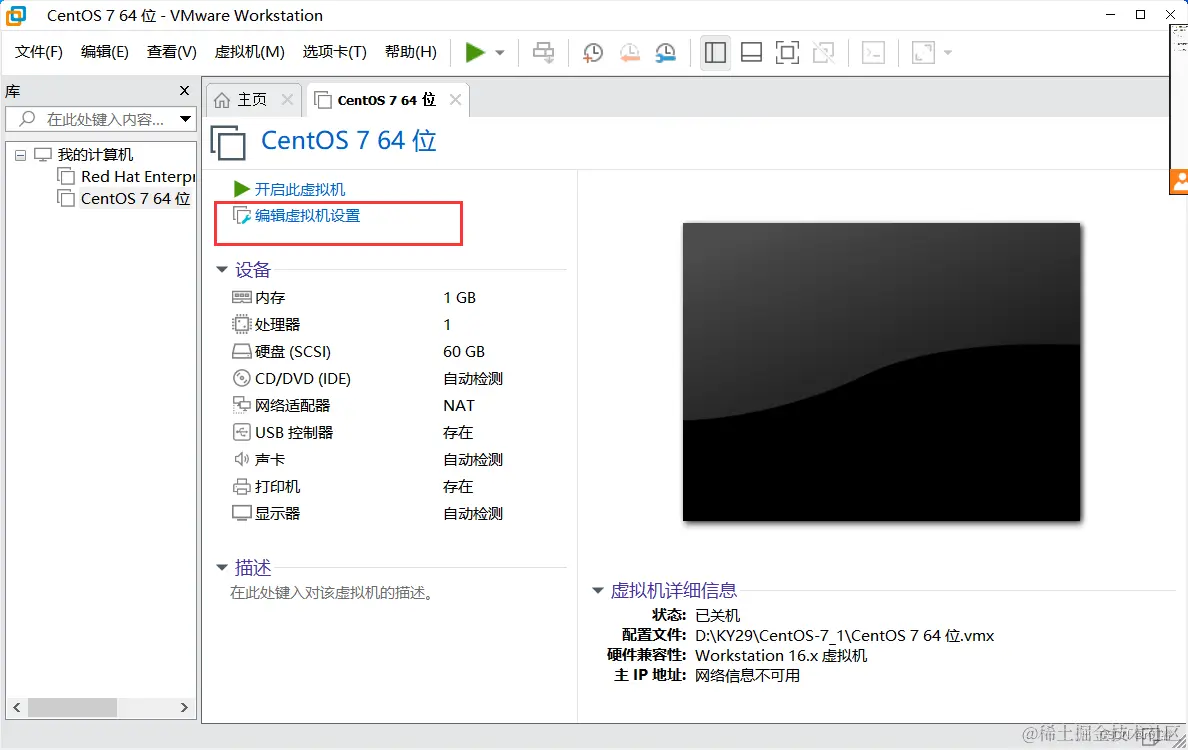The image size is (1188, 750).
Task: Click the VMware Workstation title bar logo
Action: (16, 15)
